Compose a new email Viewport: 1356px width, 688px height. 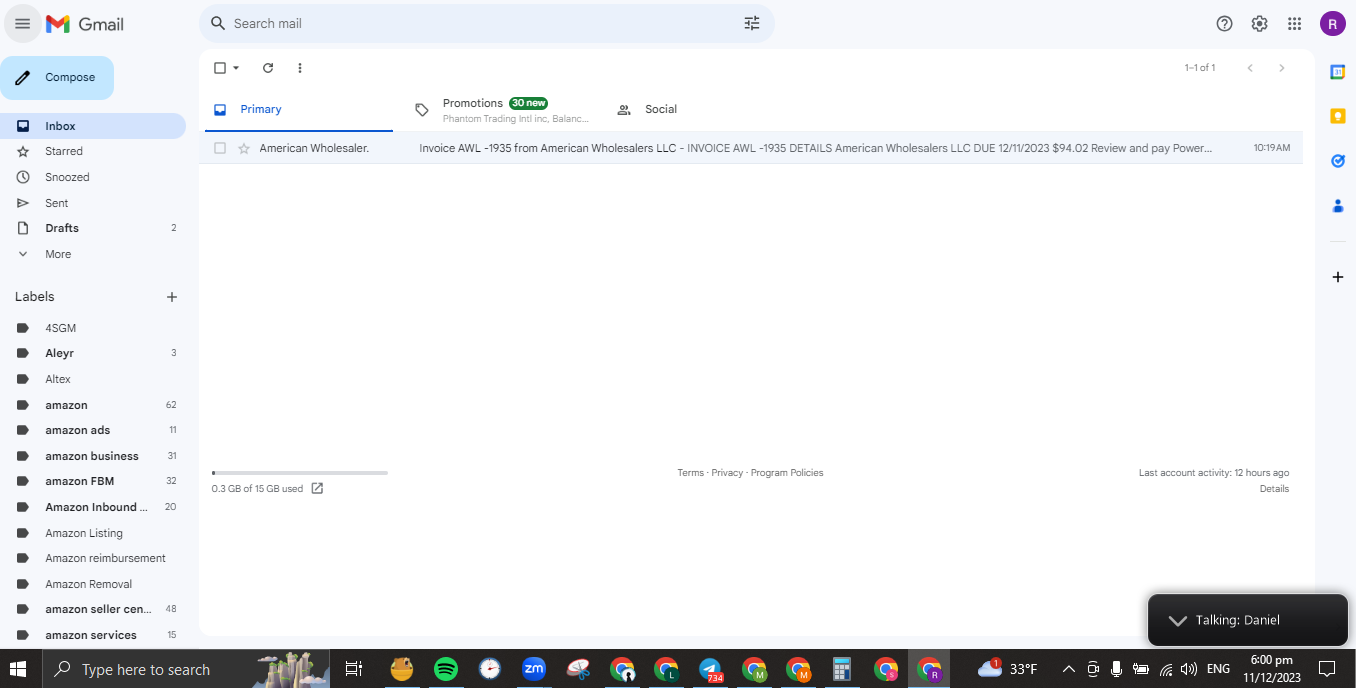[57, 78]
